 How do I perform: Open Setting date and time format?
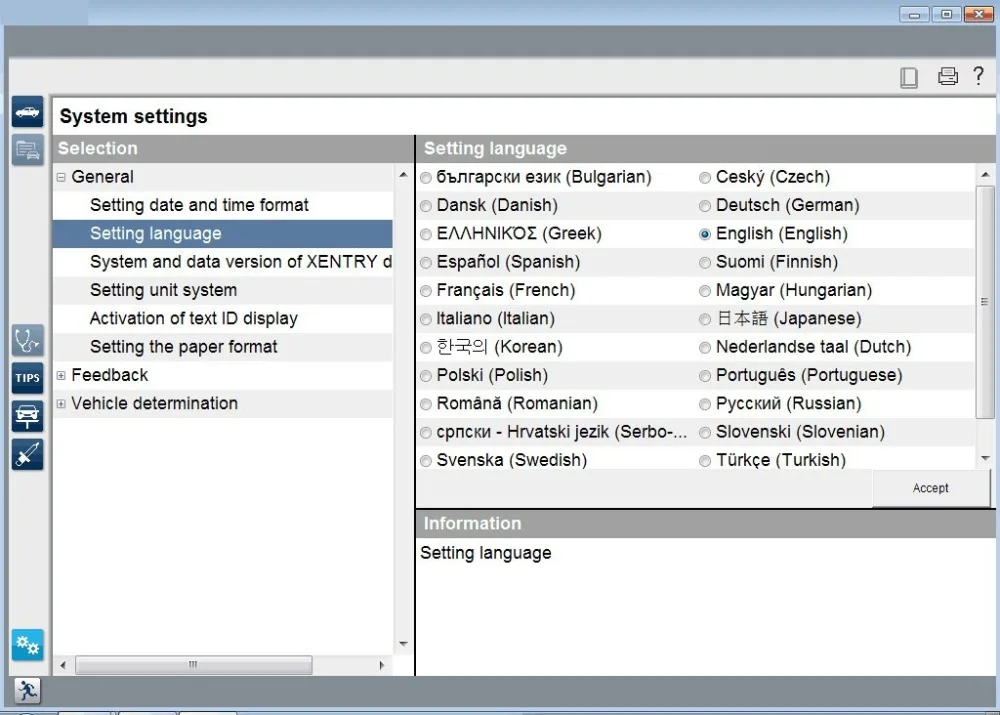pyautogui.click(x=199, y=205)
